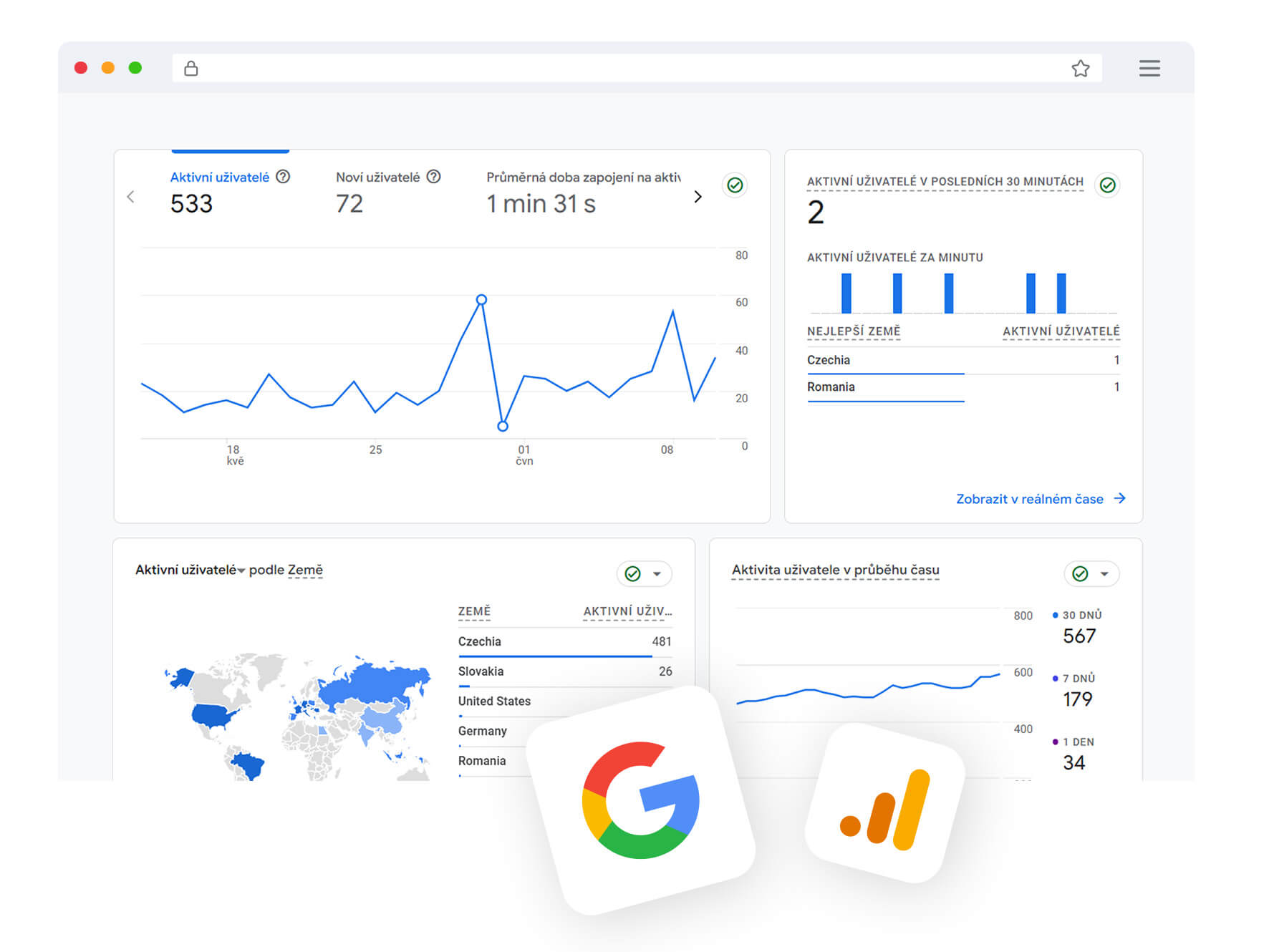1269x952 pixels.
Task: Click AKTIVNÍ UŽIVATELÉ V POSLEDNÍCH 30 MINUTÁCH heading
Action: tap(945, 182)
